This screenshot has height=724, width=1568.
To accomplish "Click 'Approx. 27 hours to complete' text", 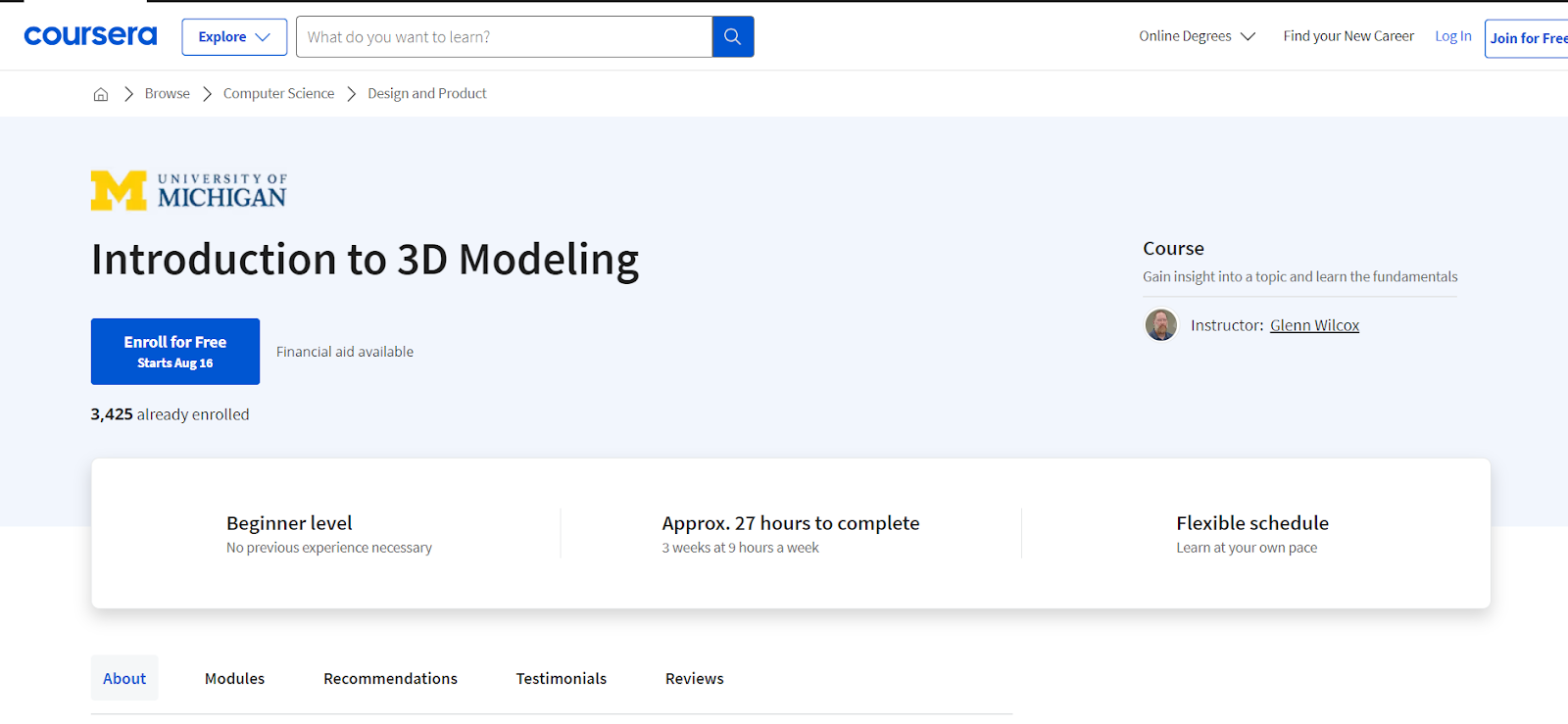I will tap(791, 523).
